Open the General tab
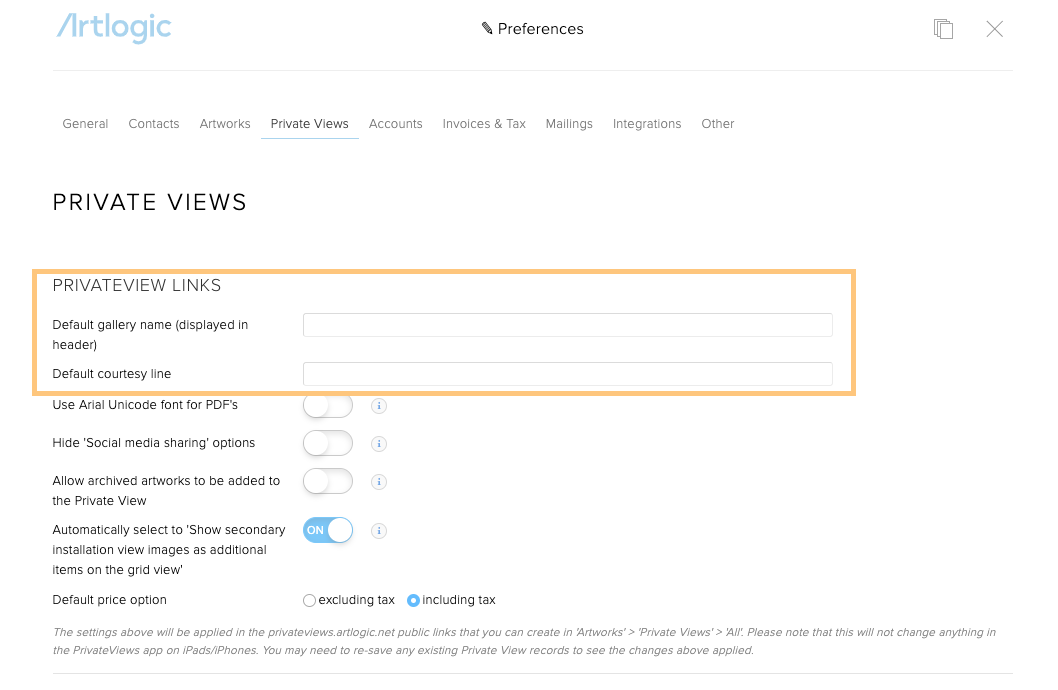Screen dimensions: 1058x690 click(x=85, y=124)
